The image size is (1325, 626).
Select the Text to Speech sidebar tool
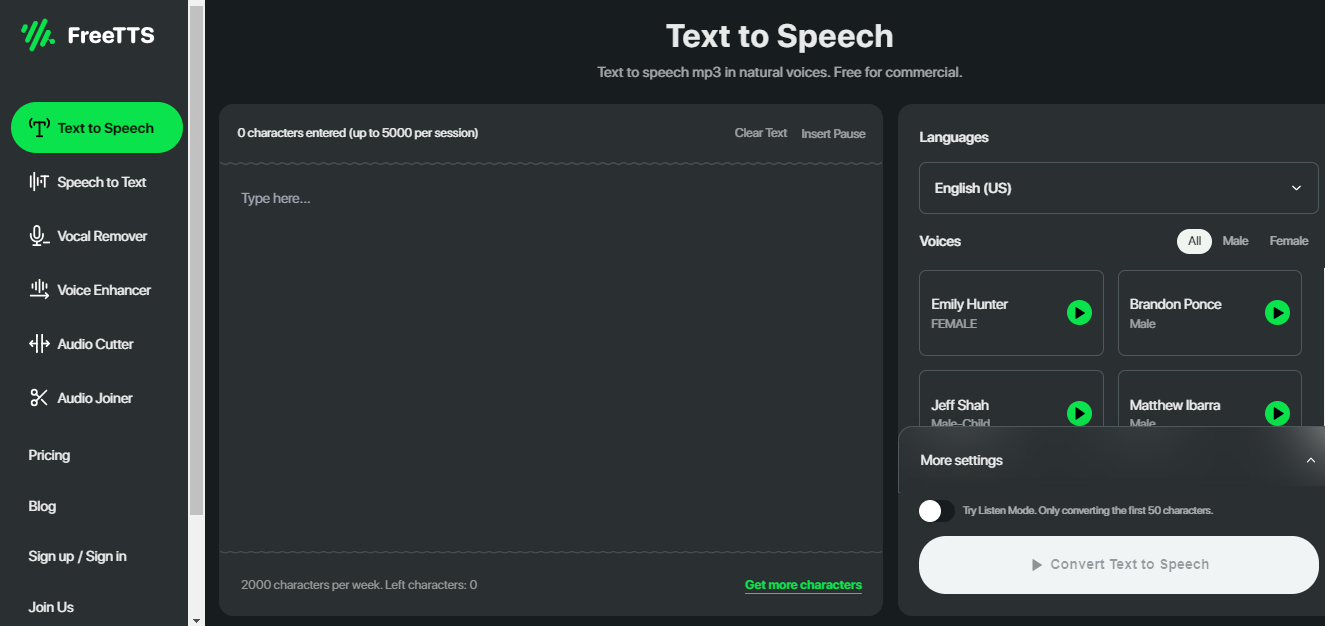pos(96,127)
